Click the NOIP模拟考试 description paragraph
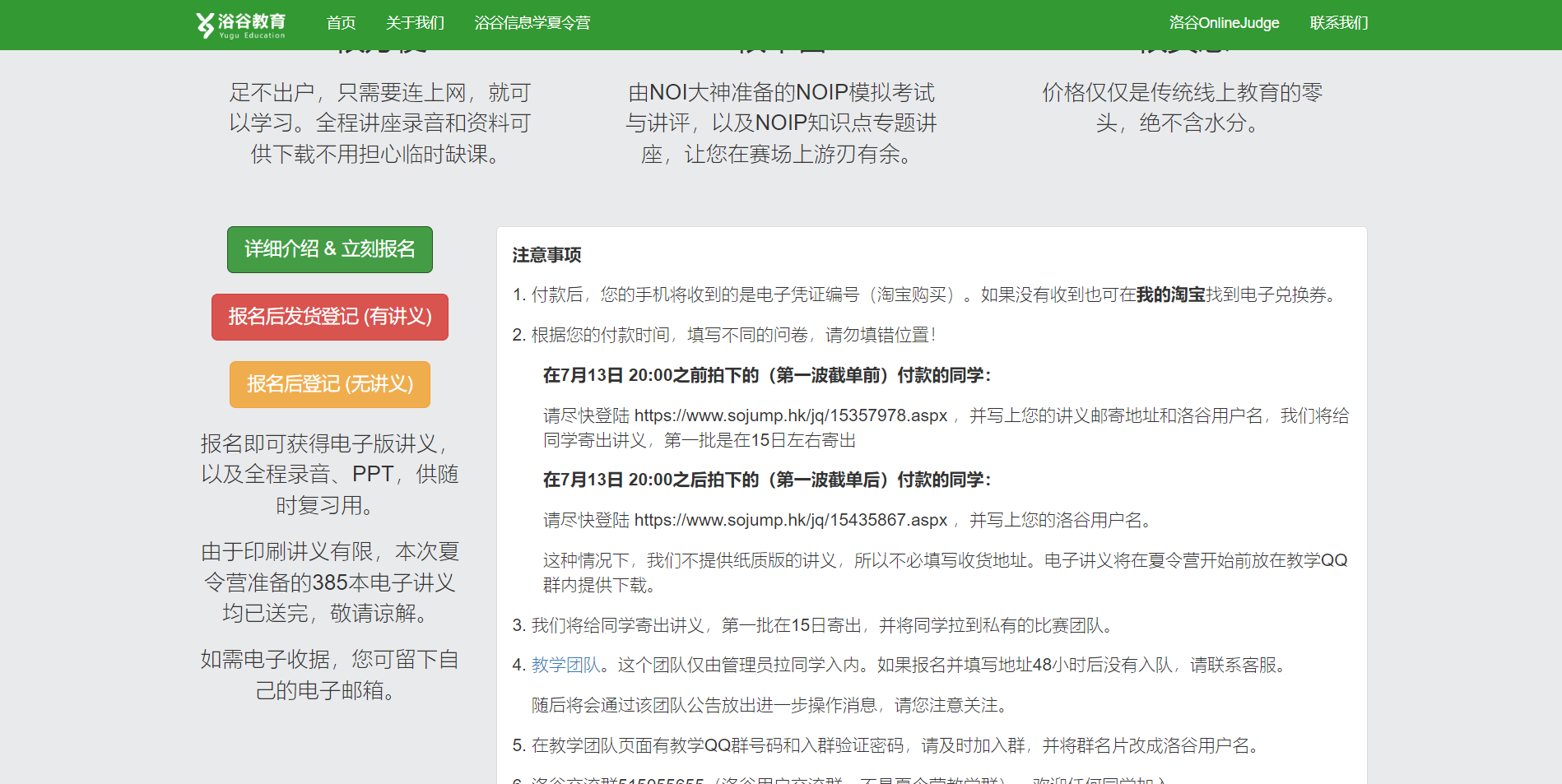1562x784 pixels. [x=780, y=123]
